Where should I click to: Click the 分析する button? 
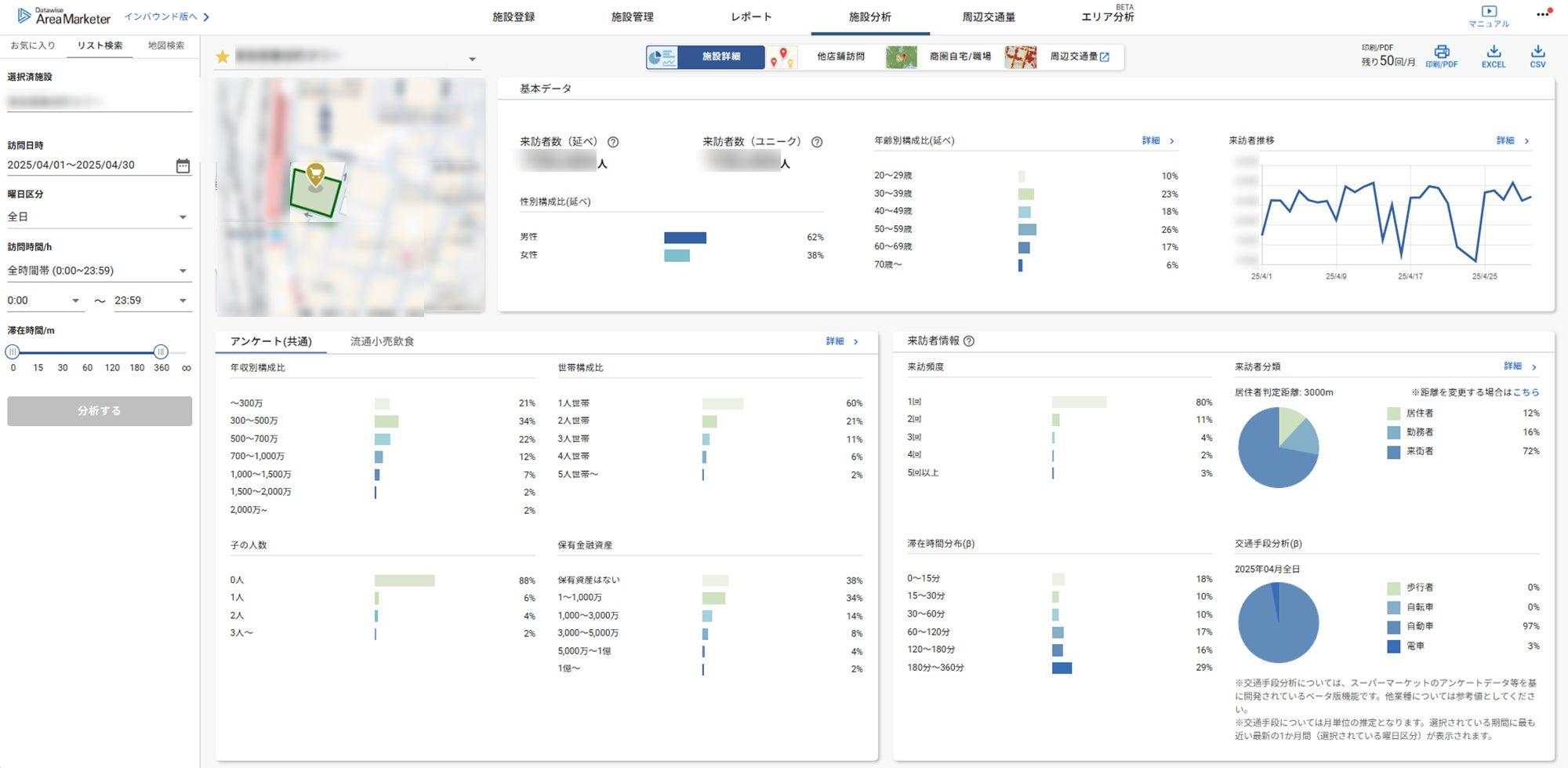click(x=100, y=411)
